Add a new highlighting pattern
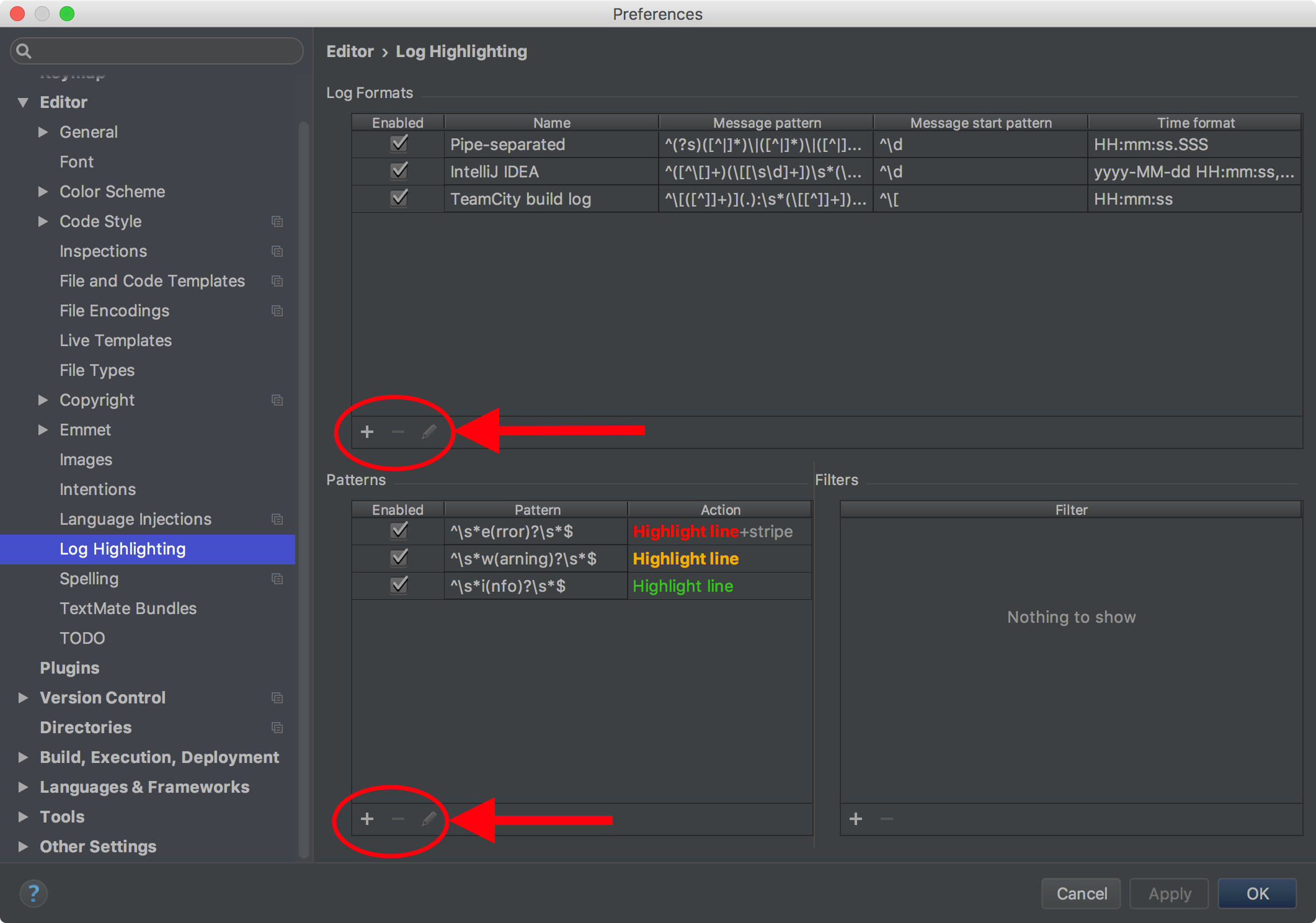Viewport: 1316px width, 923px height. (367, 819)
